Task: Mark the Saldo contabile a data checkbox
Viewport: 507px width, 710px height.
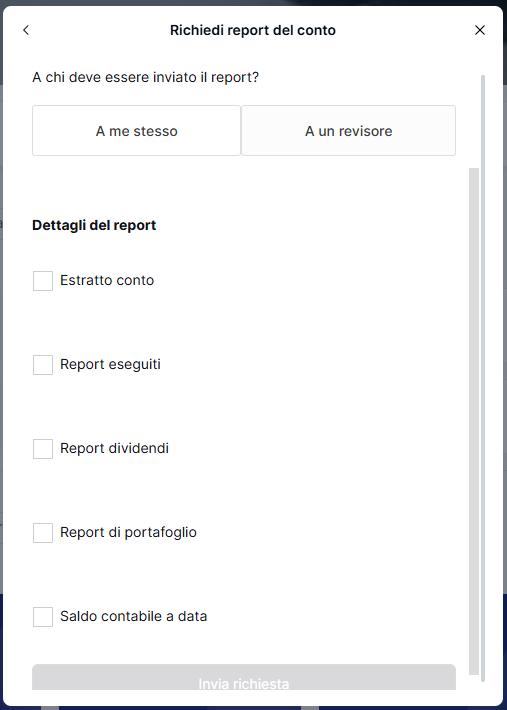Action: click(43, 617)
